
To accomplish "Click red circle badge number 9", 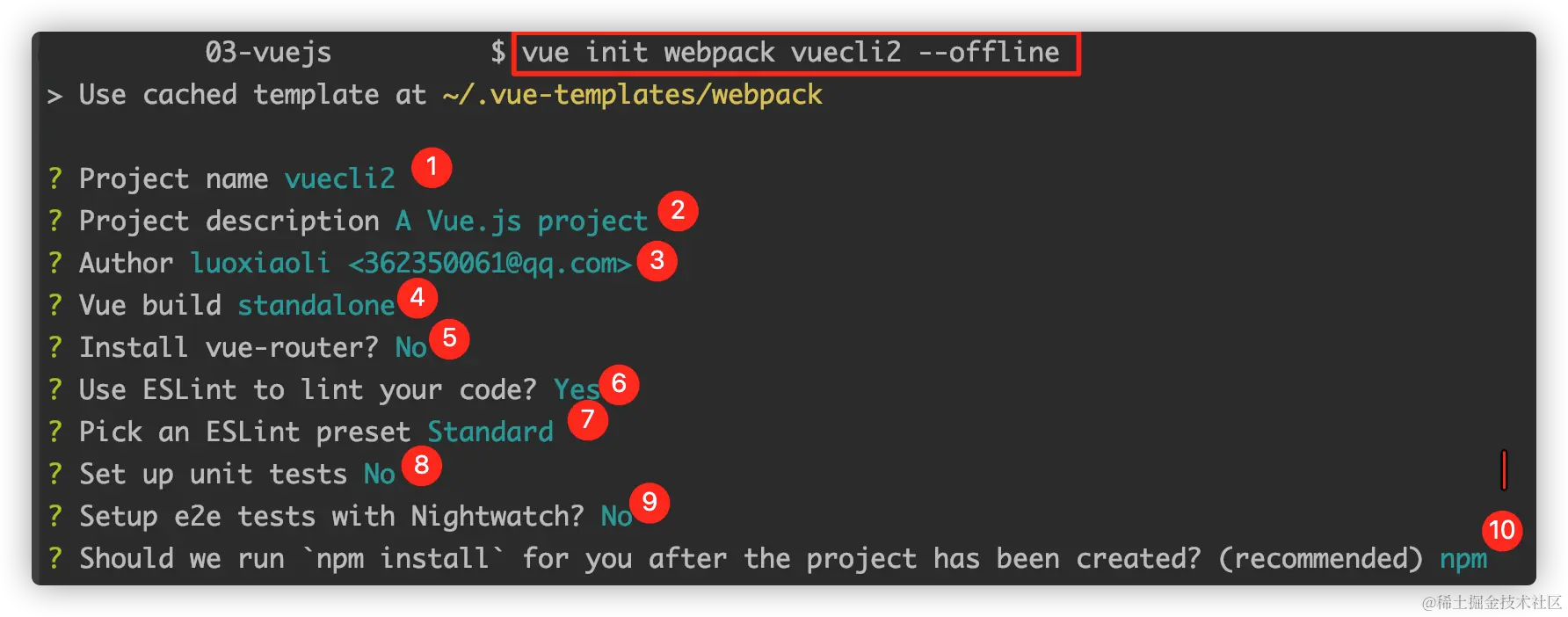I will pyautogui.click(x=650, y=503).
